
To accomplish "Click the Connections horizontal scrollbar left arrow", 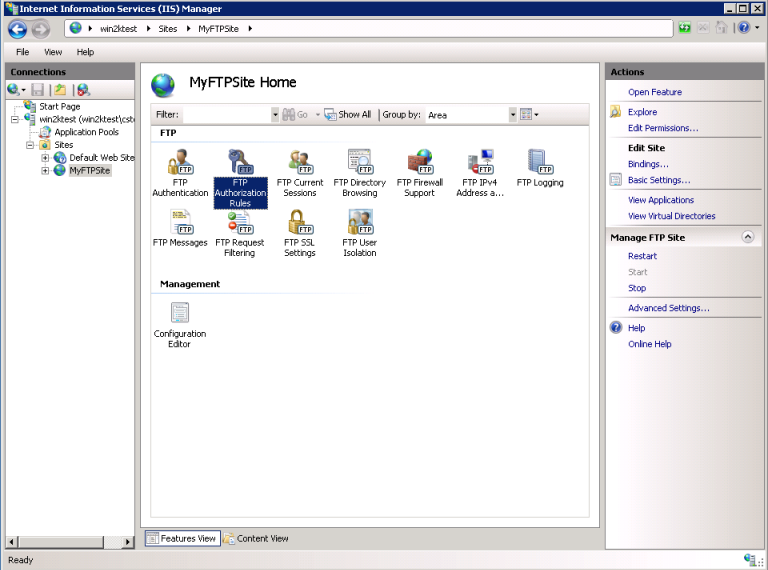I will (12, 542).
